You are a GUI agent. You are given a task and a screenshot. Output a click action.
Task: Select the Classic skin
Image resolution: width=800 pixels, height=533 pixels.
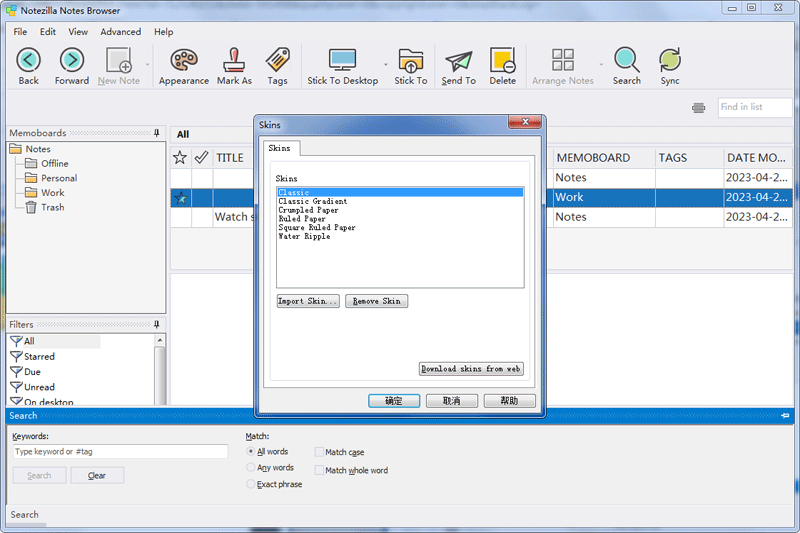(400, 192)
